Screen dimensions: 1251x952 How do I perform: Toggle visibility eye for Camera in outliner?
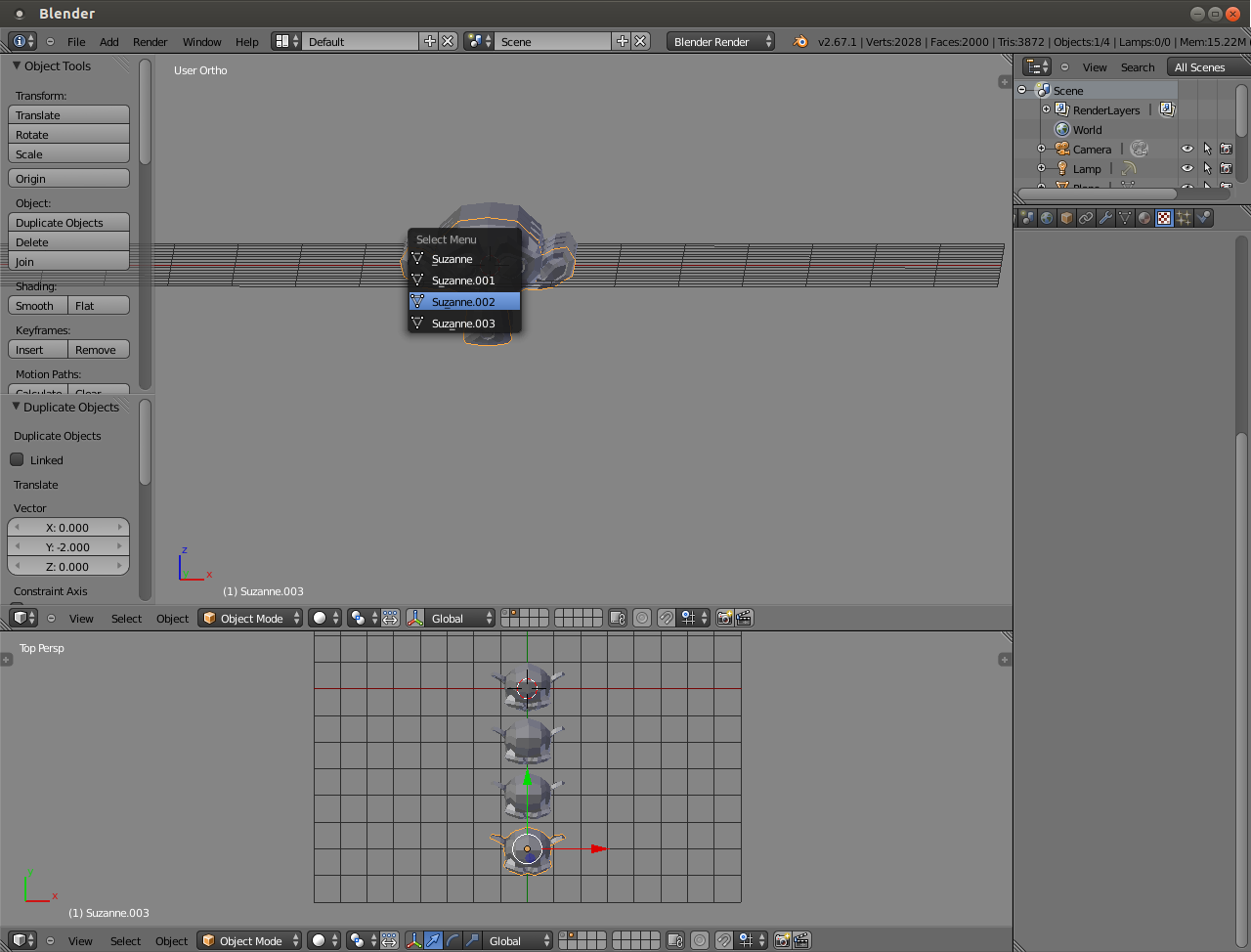[1187, 149]
